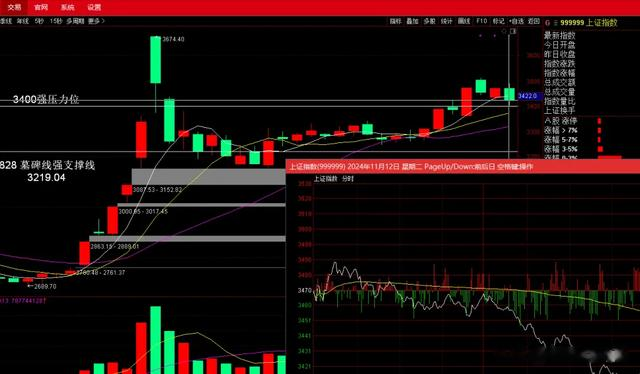
Task: Open the 系统 menu
Action: coord(67,7)
